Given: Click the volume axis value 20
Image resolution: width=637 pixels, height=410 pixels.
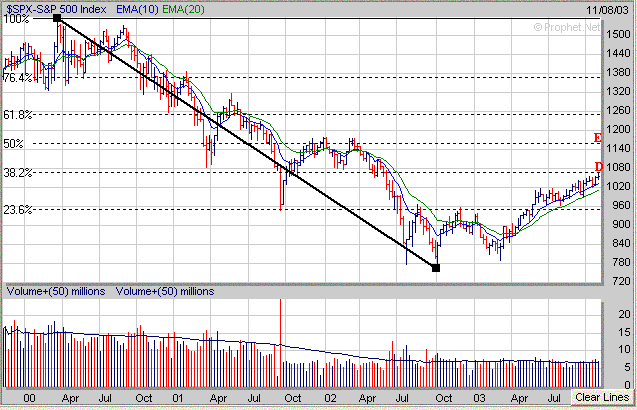Looking at the screenshot, I should coord(624,314).
